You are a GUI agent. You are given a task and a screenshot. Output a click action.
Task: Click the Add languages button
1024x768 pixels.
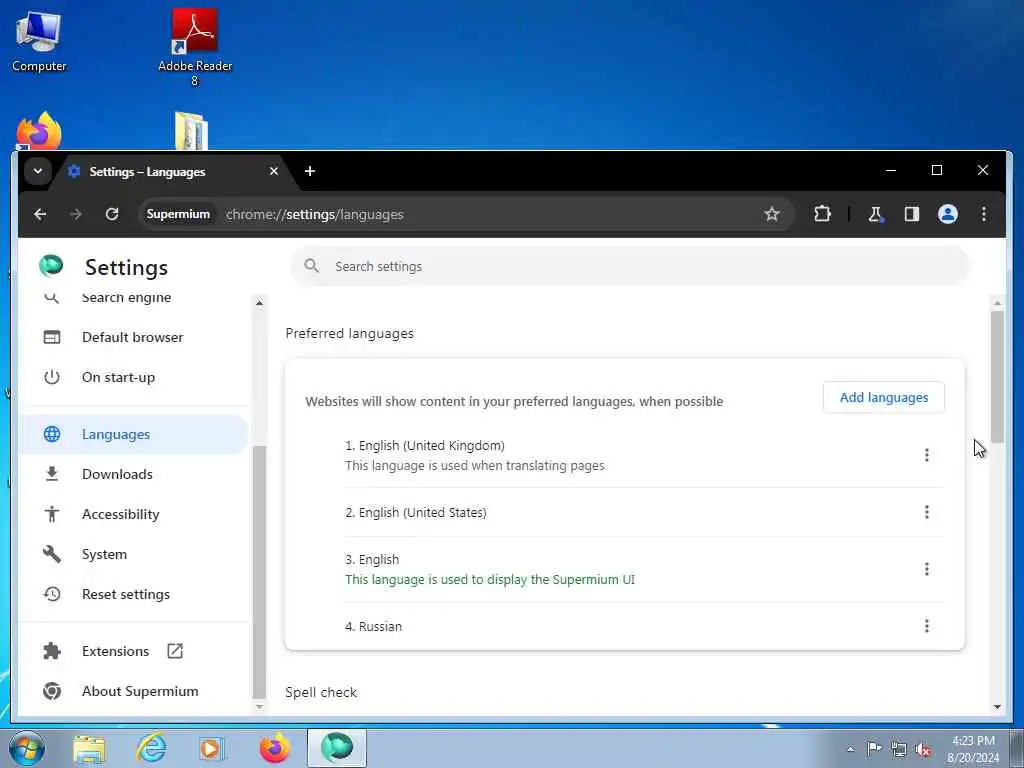click(x=884, y=398)
